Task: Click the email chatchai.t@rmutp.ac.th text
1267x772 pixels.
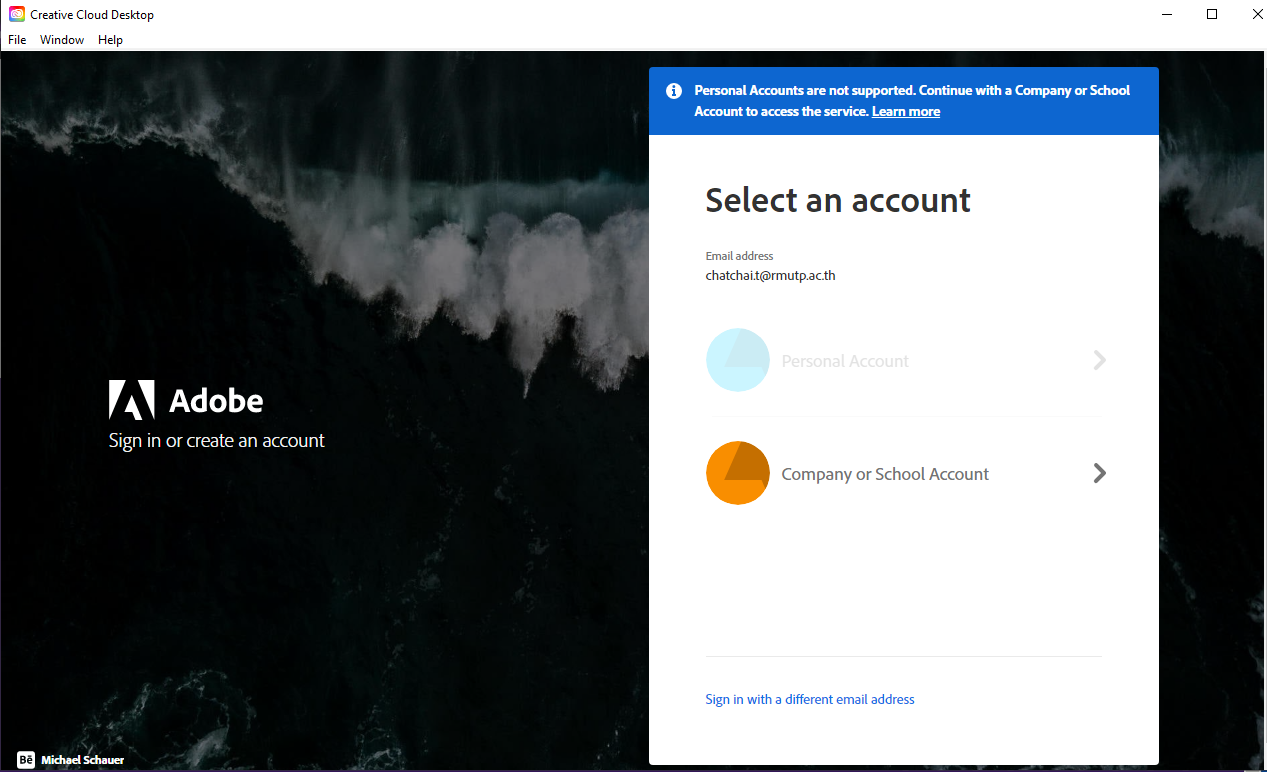Action: 770,275
